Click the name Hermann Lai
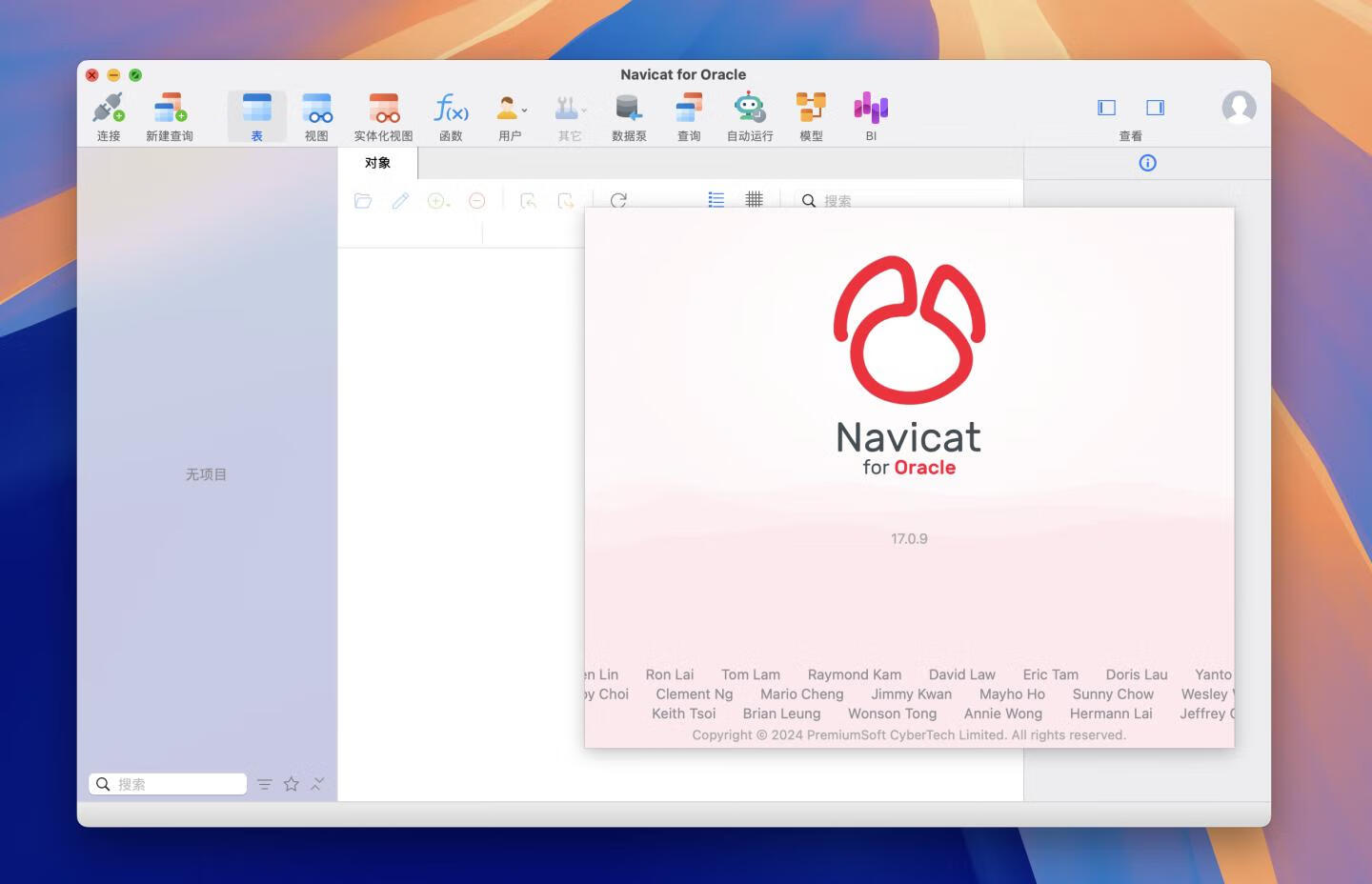This screenshot has height=884, width=1372. pos(1111,713)
